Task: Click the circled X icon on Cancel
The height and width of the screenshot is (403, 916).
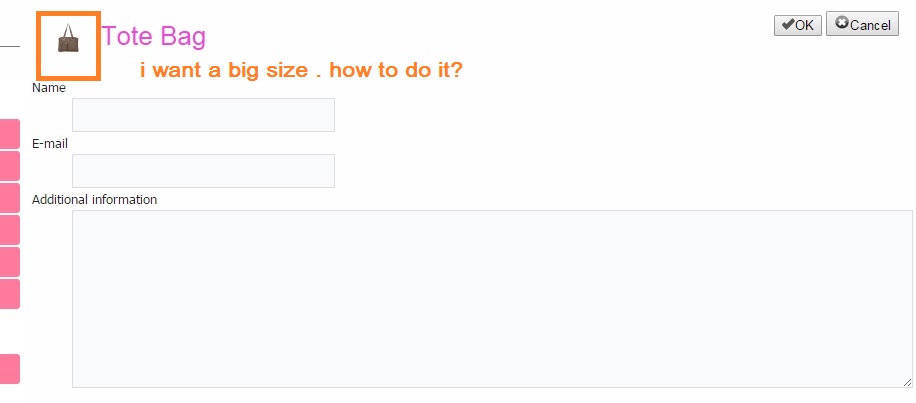Action: pyautogui.click(x=842, y=24)
